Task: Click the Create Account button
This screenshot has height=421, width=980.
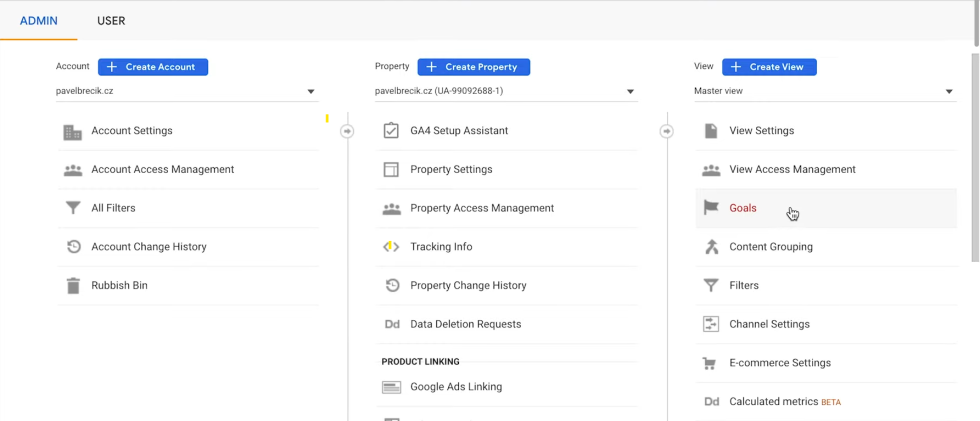Action: coord(153,67)
